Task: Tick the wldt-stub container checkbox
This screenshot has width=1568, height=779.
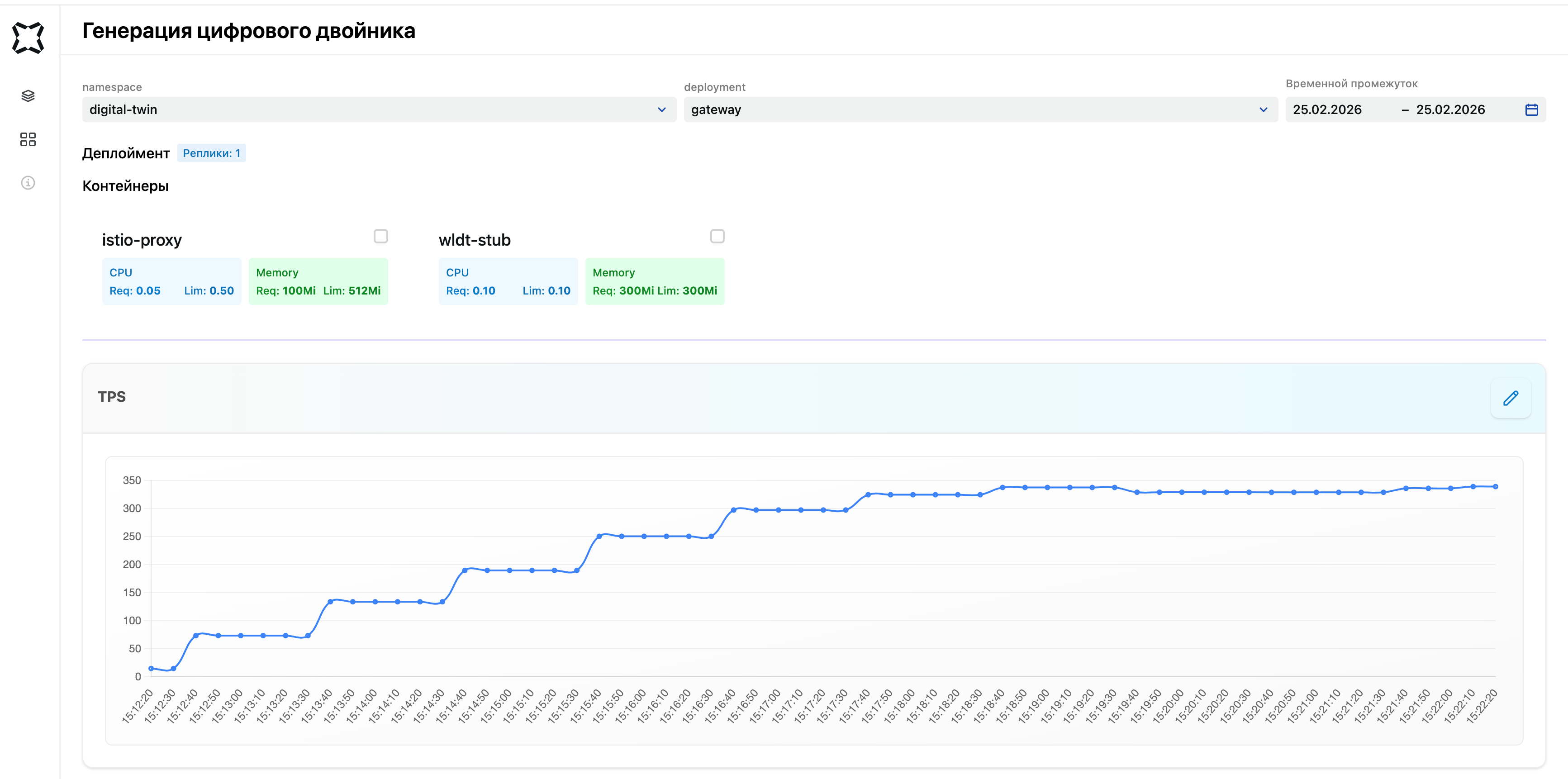Action: (x=717, y=236)
